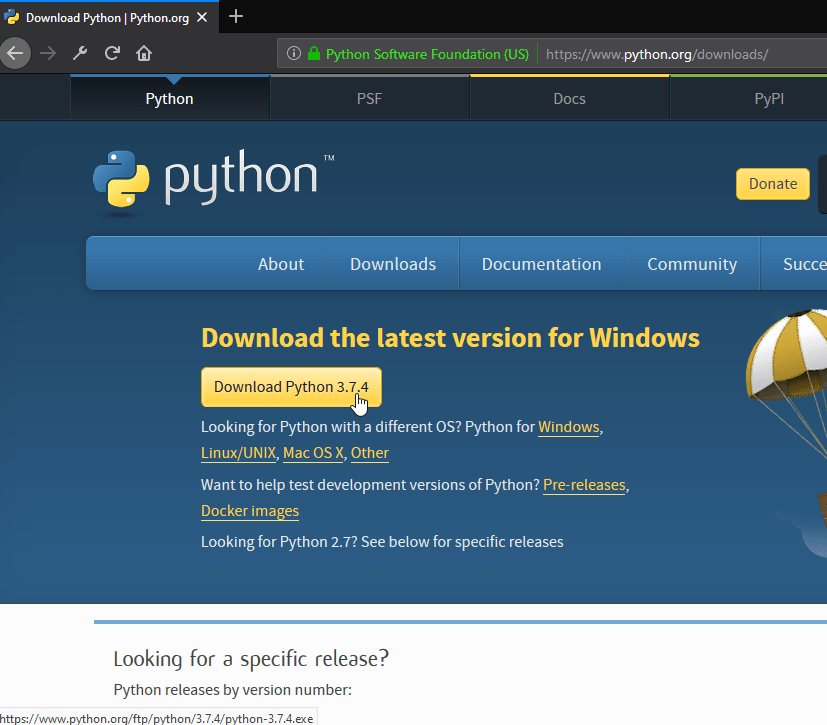Open the Downloads menu
This screenshot has height=725, width=827.
(392, 263)
